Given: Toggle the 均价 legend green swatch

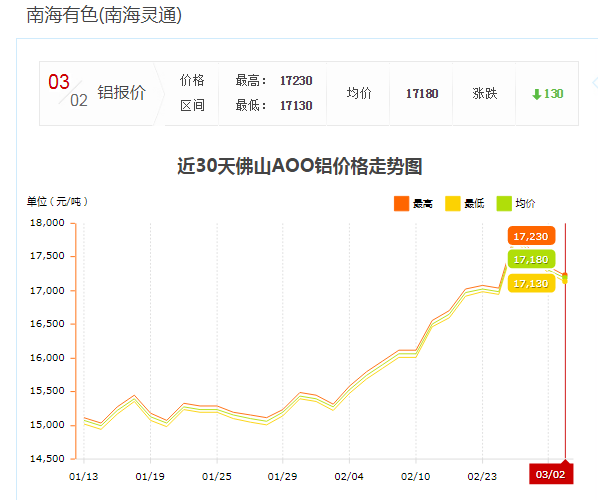Looking at the screenshot, I should pyautogui.click(x=504, y=203).
